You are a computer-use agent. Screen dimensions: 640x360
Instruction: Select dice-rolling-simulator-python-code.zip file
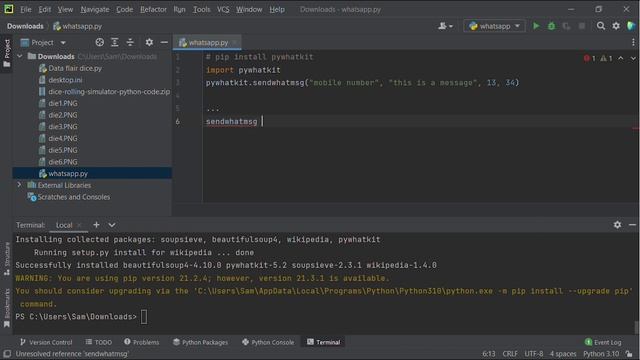coord(109,92)
